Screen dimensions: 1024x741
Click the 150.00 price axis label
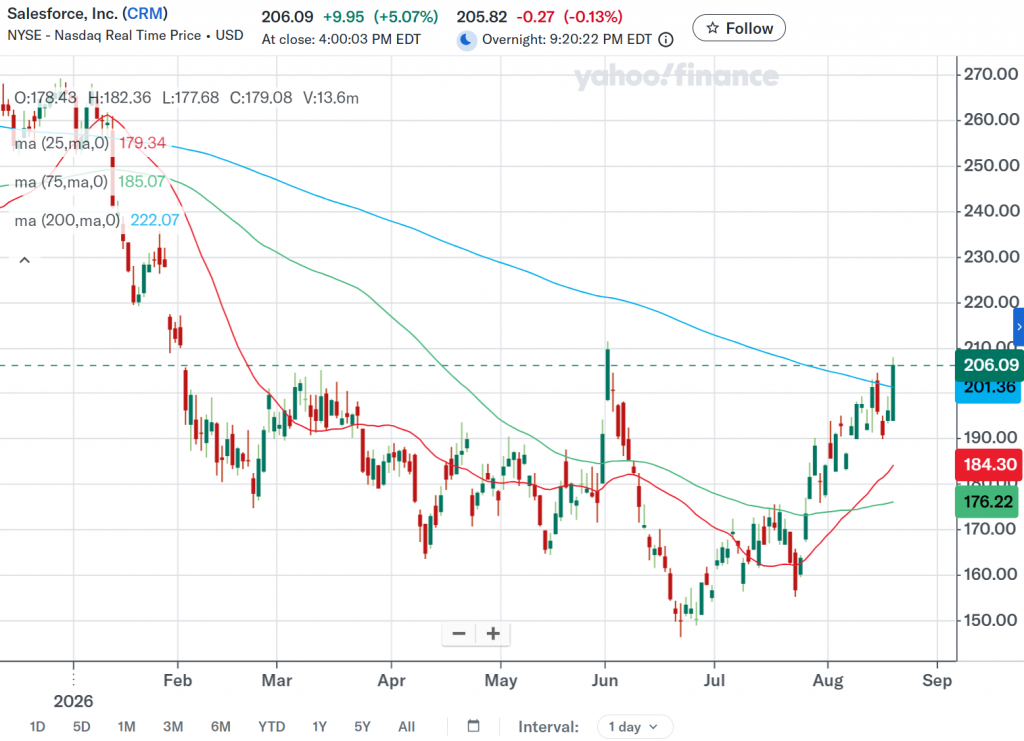(x=991, y=620)
